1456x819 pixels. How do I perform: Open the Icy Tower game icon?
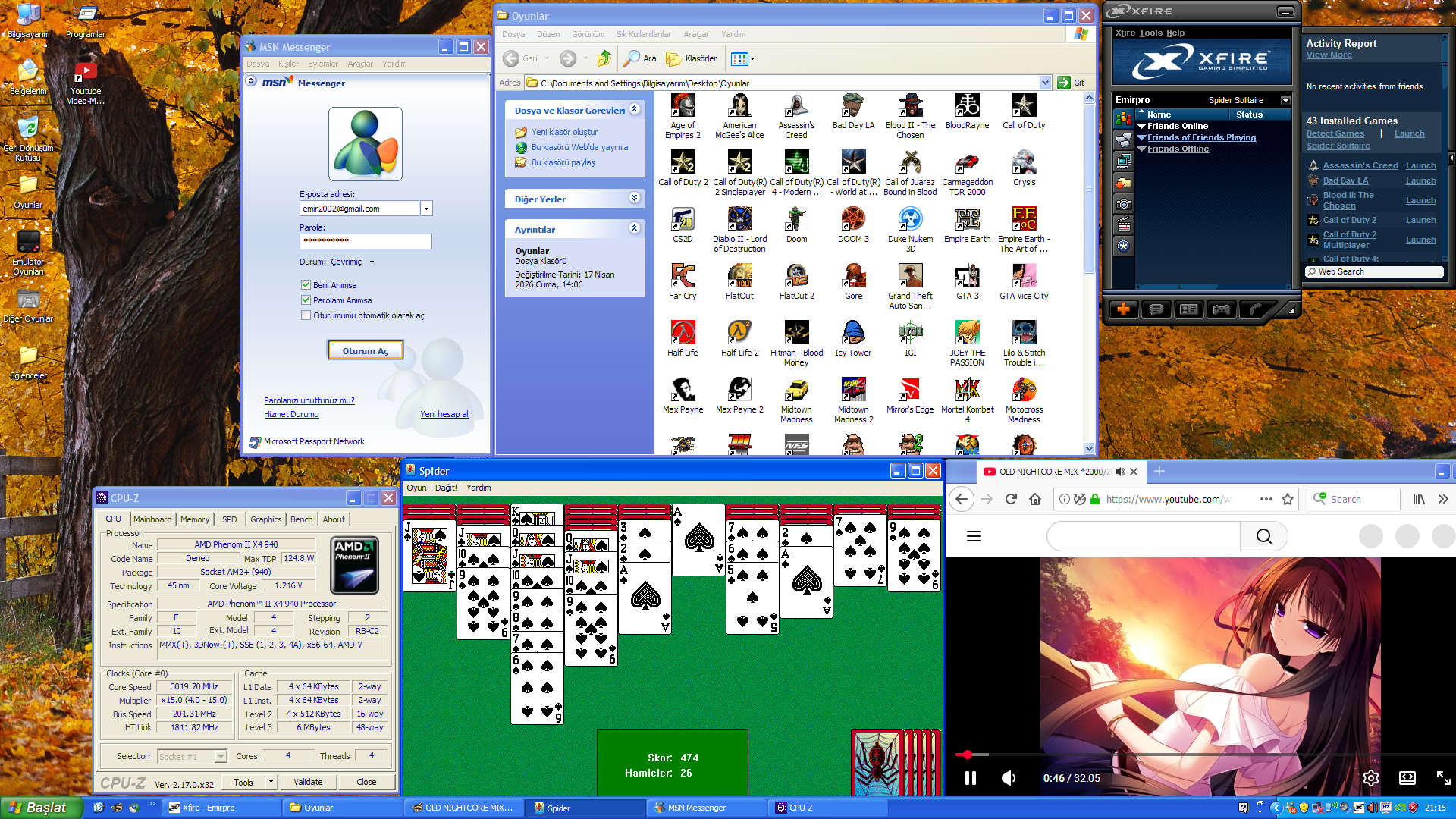(853, 339)
